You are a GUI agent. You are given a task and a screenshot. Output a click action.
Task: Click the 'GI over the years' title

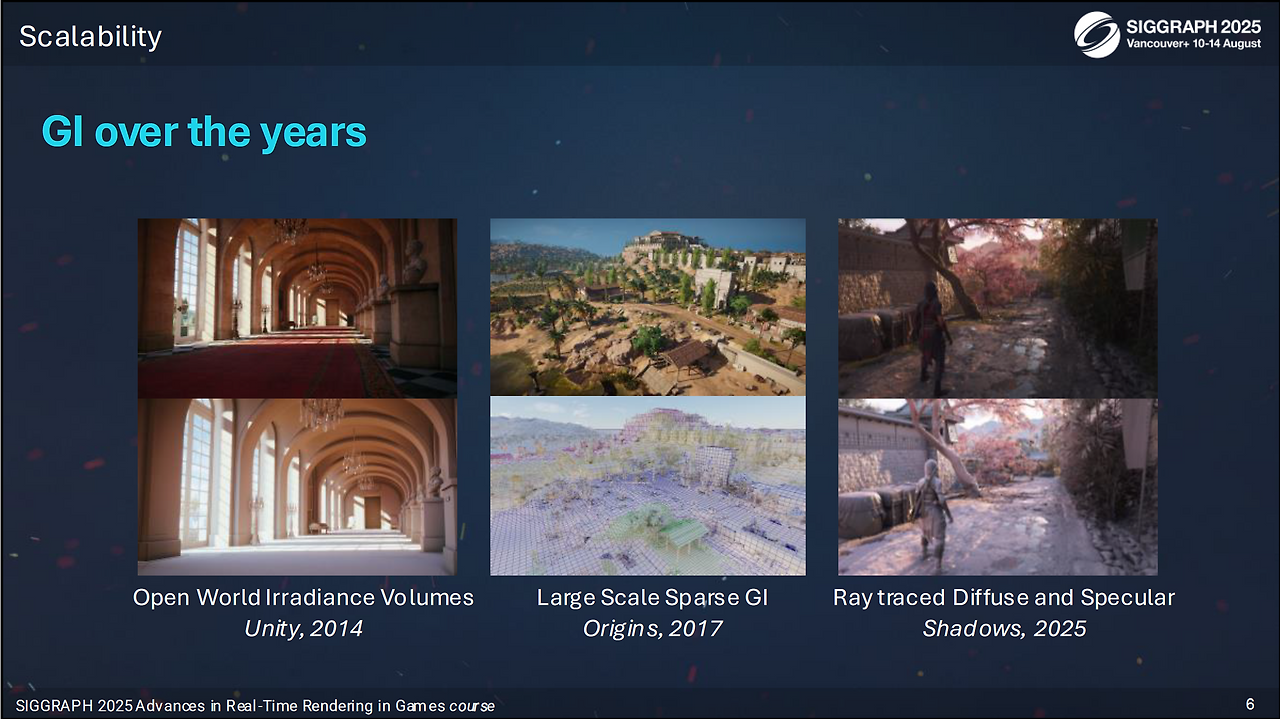pyautogui.click(x=204, y=132)
